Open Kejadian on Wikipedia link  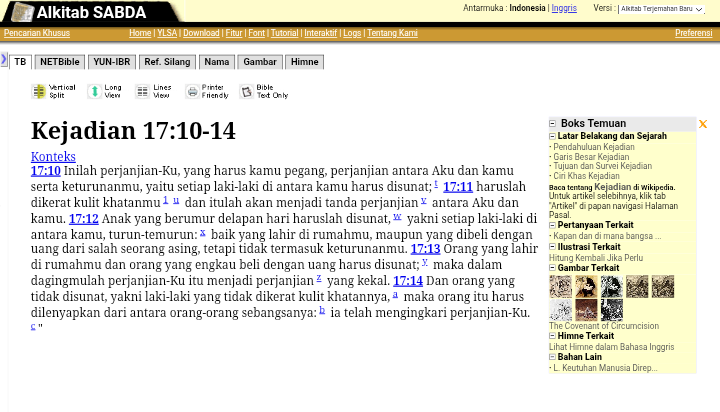pos(612,187)
